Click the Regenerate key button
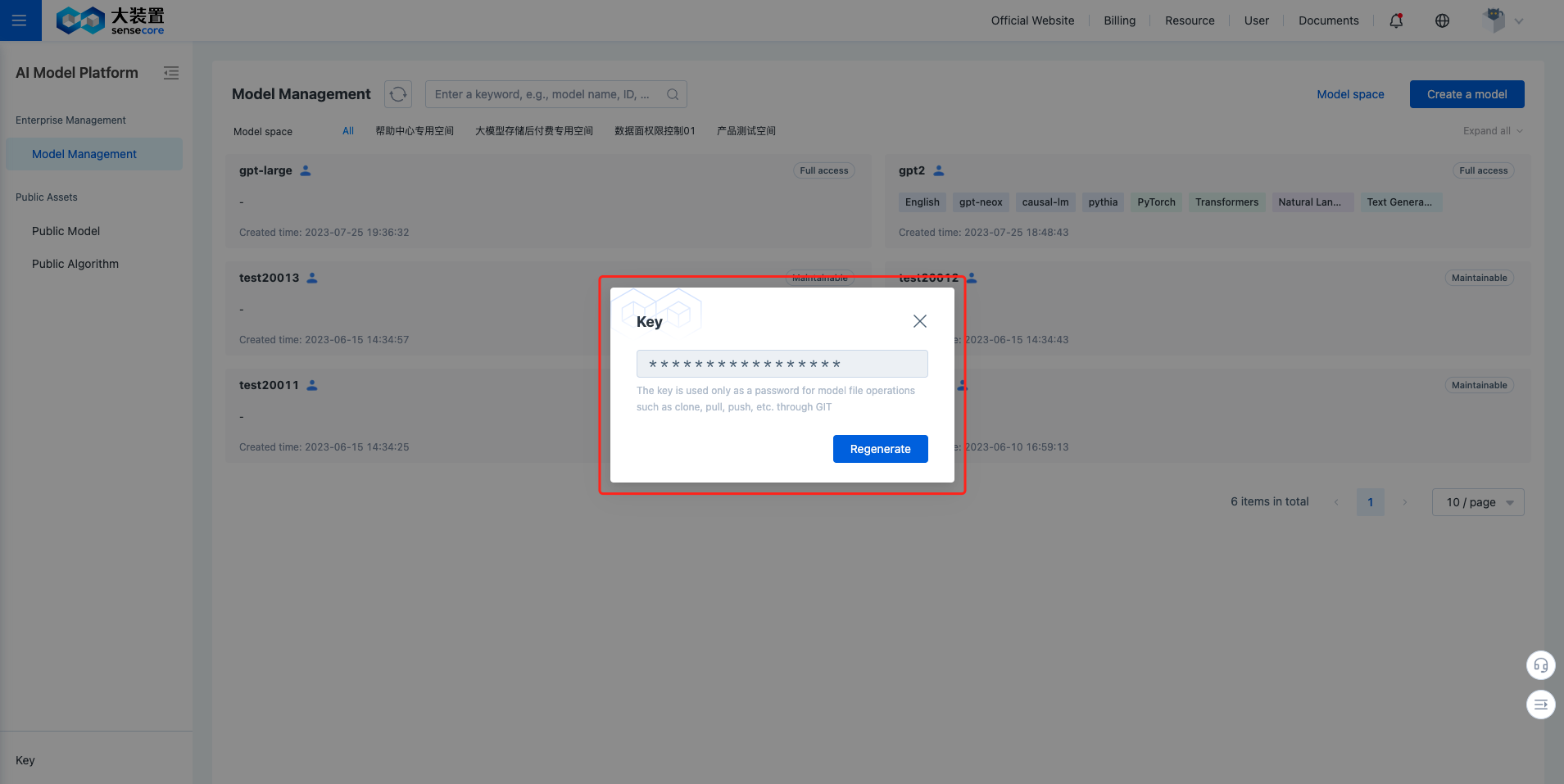 tap(881, 449)
